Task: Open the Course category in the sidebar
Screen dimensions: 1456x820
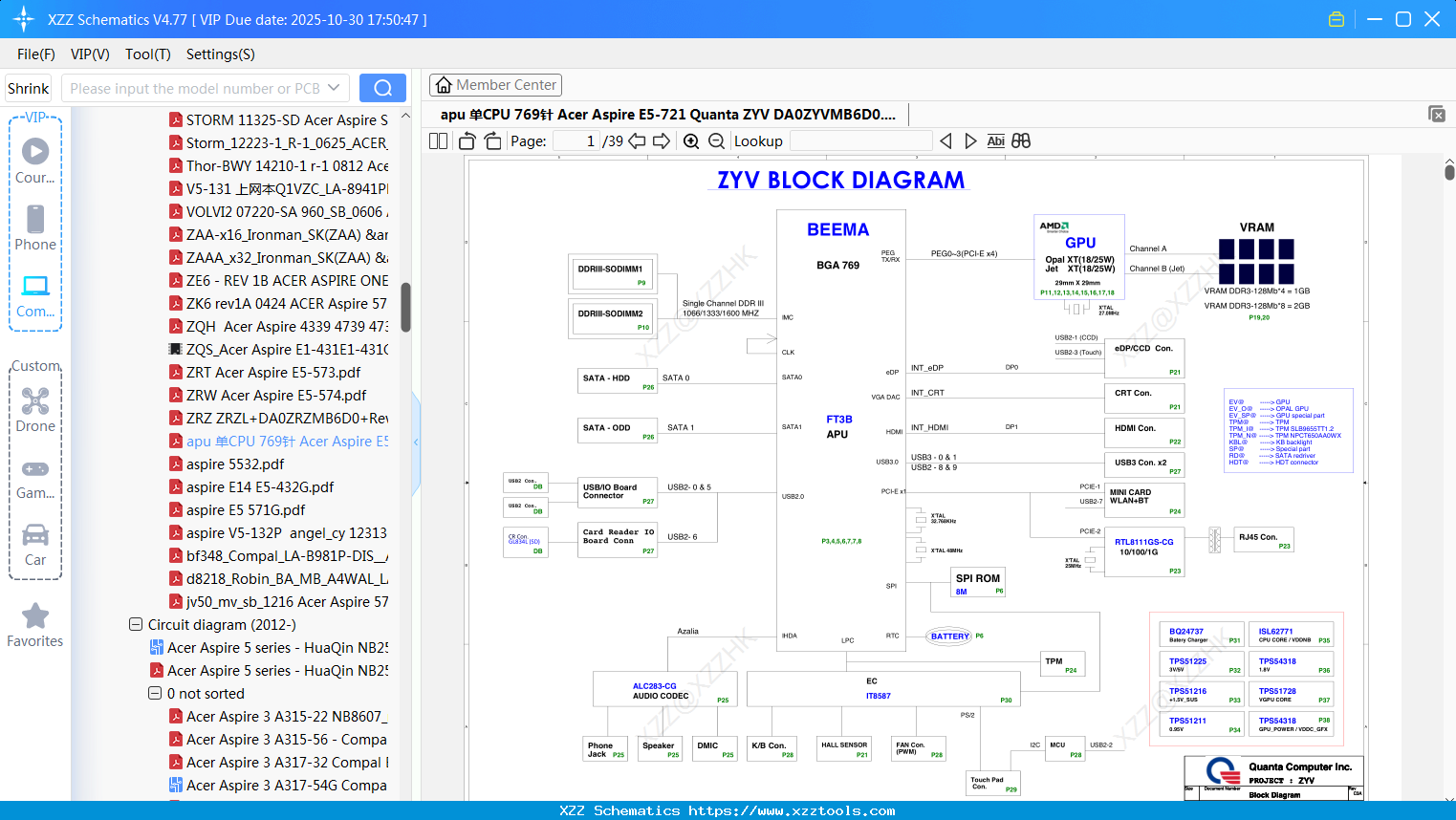Action: (x=35, y=162)
